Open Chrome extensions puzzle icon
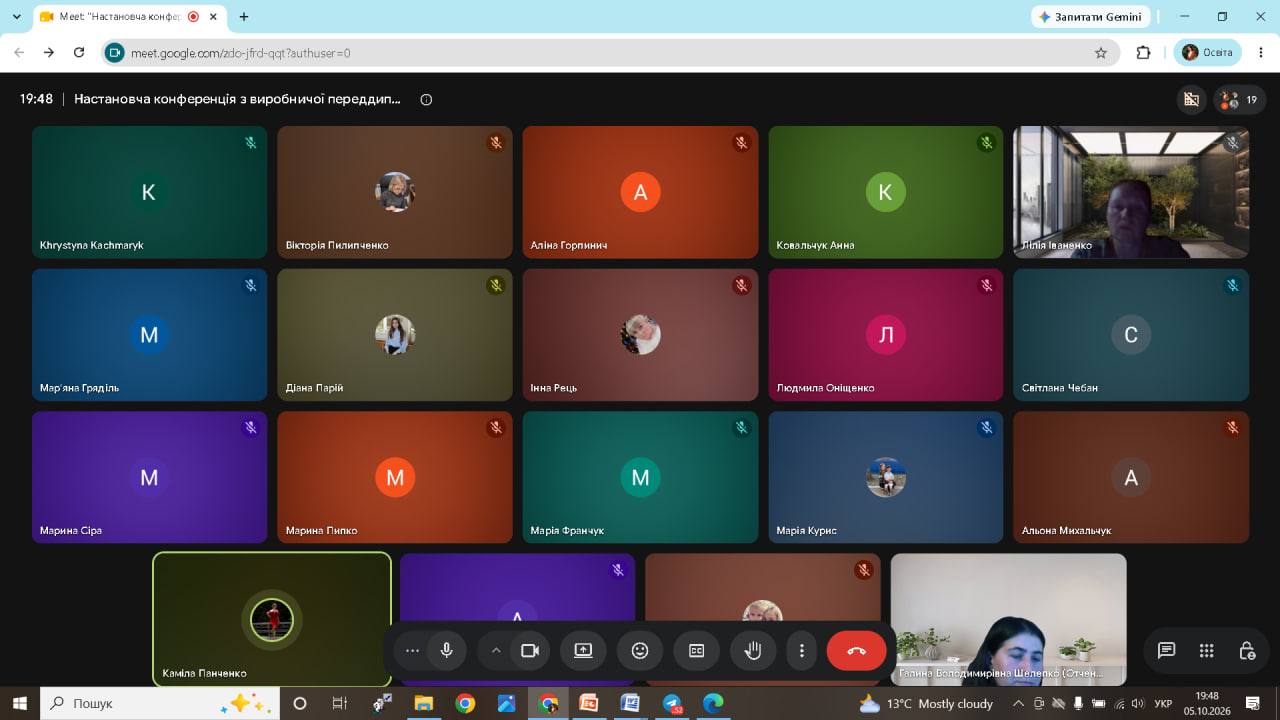1280x720 pixels. click(1143, 53)
